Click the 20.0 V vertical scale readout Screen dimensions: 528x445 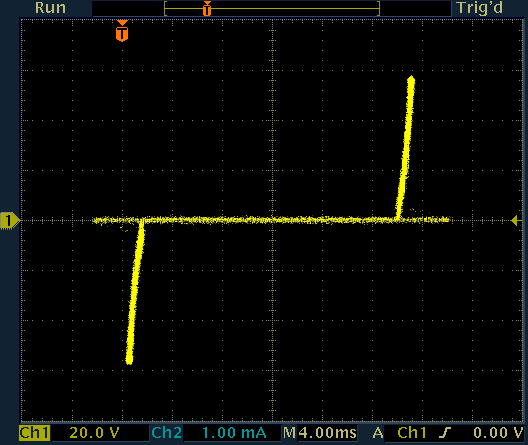[94, 433]
